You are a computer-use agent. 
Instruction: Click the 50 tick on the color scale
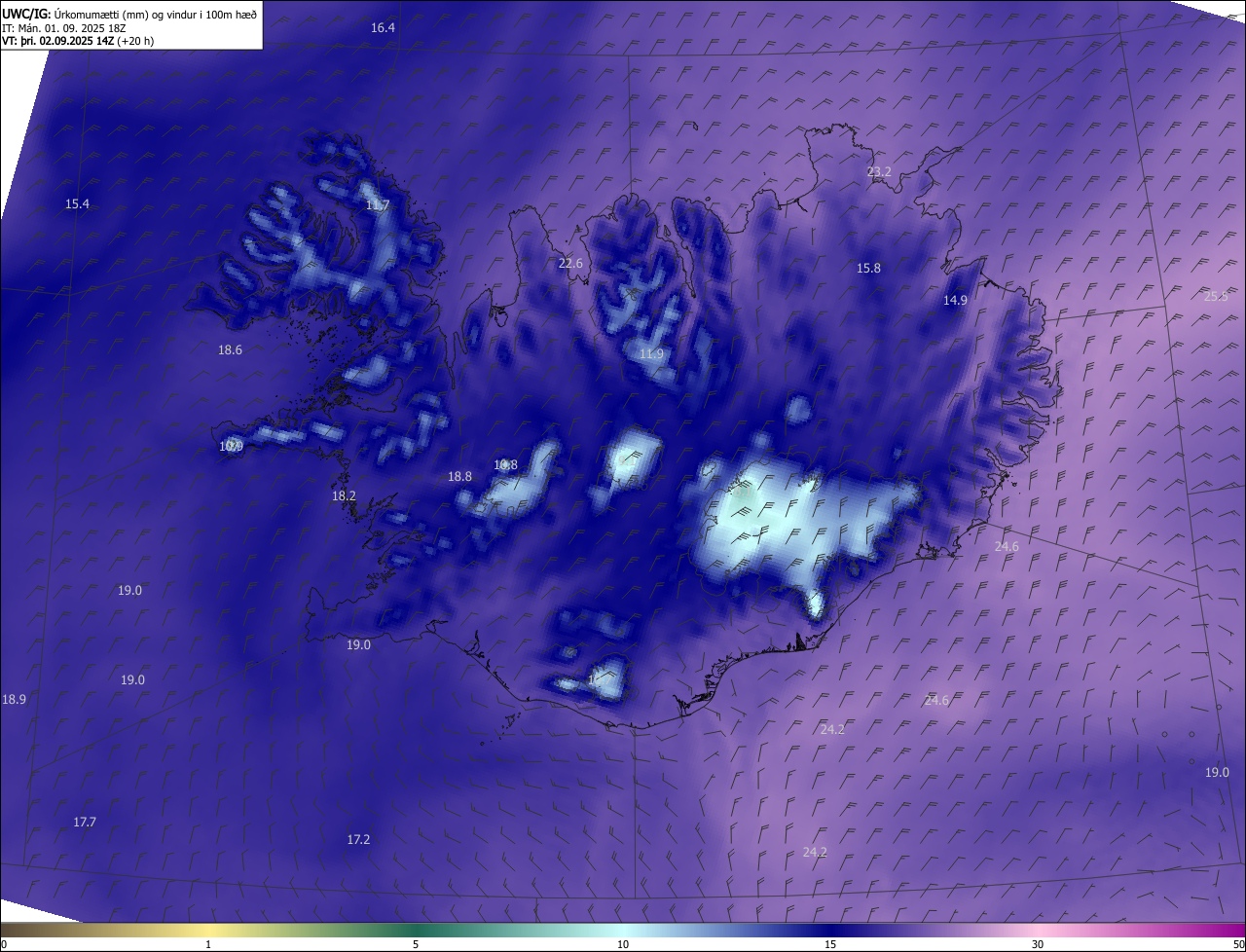coord(1238,945)
